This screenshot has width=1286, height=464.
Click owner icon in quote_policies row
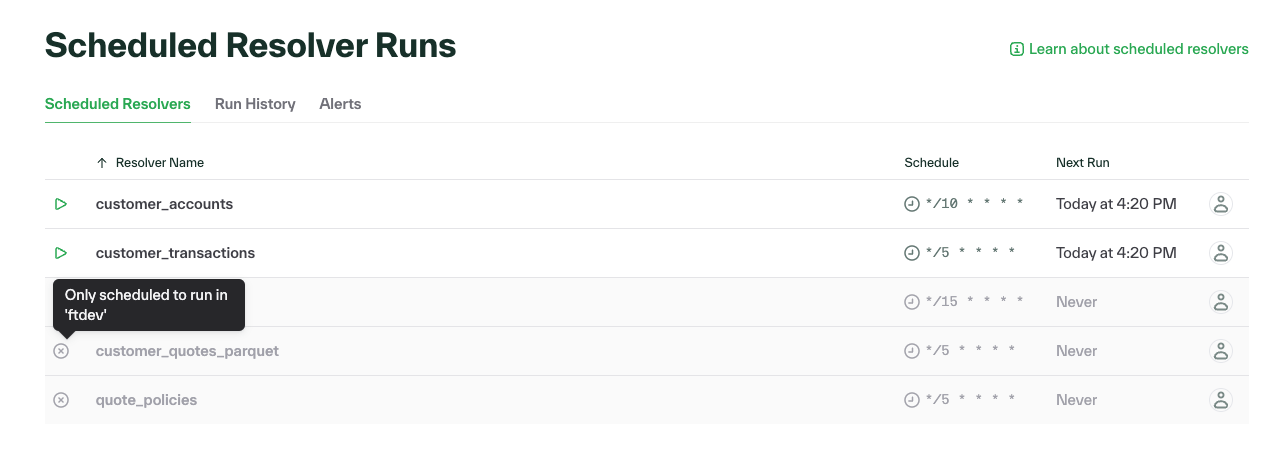[1220, 400]
